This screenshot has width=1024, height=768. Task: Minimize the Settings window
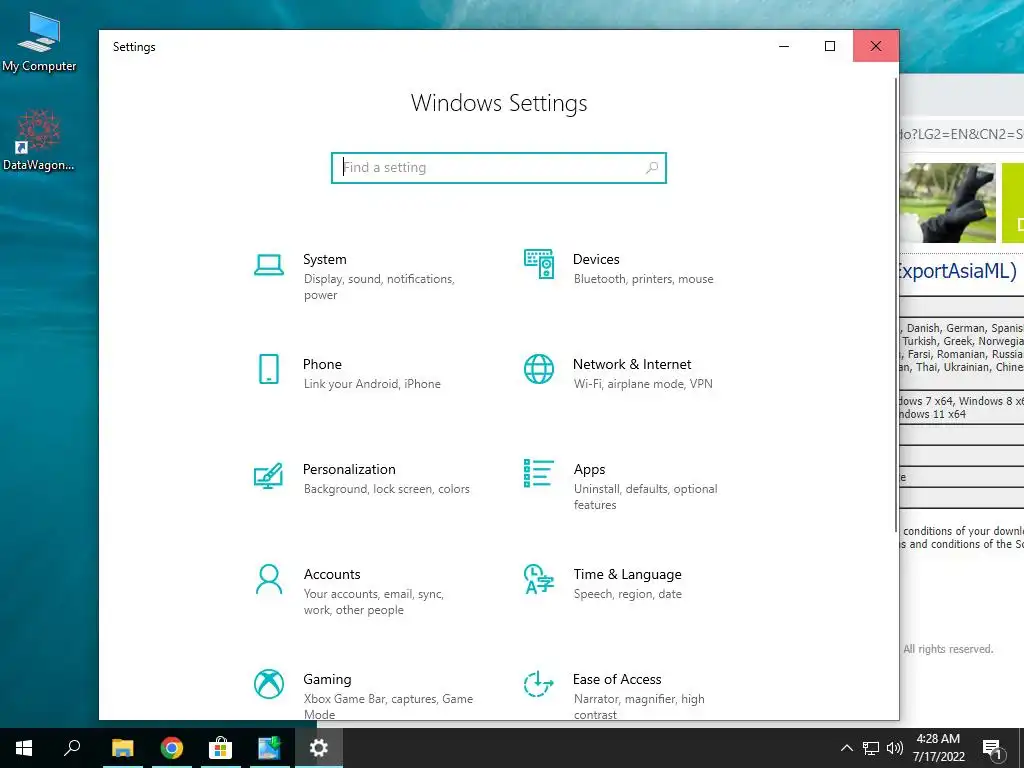784,46
